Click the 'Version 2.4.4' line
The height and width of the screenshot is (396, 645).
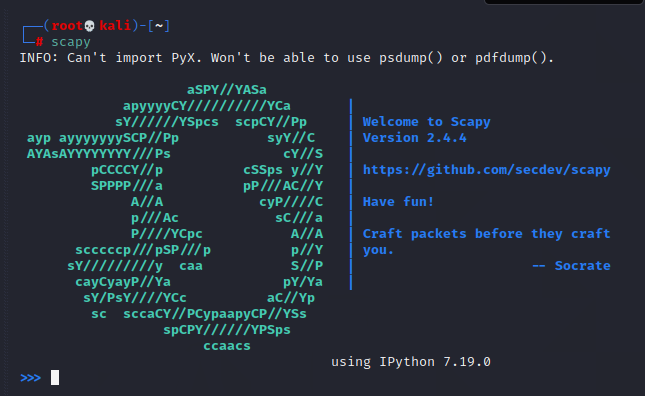414,138
